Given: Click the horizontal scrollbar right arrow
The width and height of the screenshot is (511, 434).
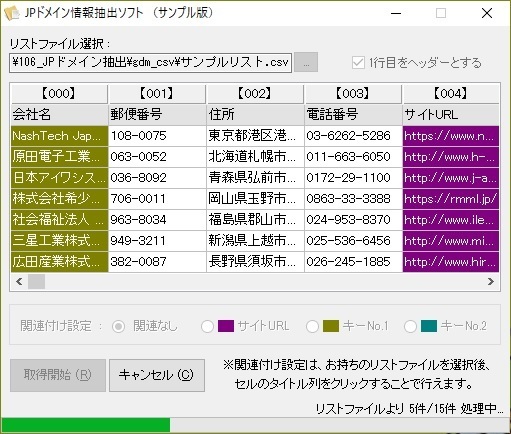Looking at the screenshot, I should coord(490,282).
